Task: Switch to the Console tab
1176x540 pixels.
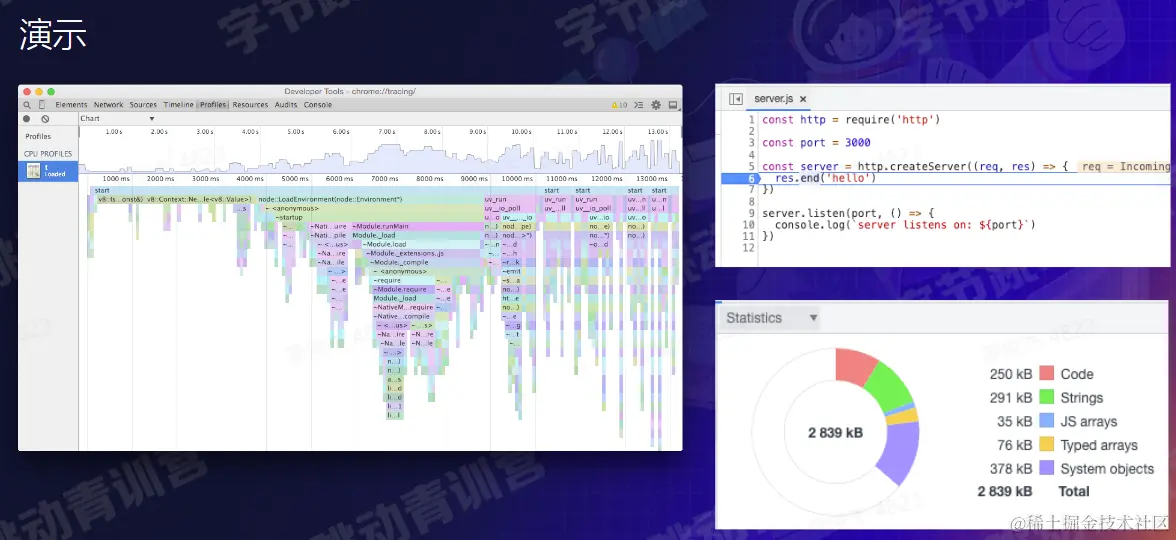Action: [318, 105]
